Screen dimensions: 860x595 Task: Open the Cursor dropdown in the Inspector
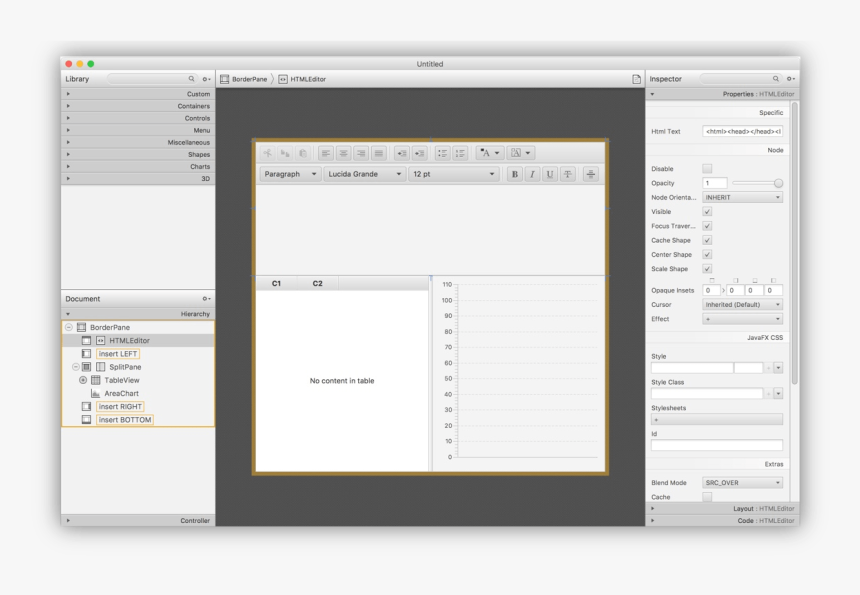click(742, 304)
